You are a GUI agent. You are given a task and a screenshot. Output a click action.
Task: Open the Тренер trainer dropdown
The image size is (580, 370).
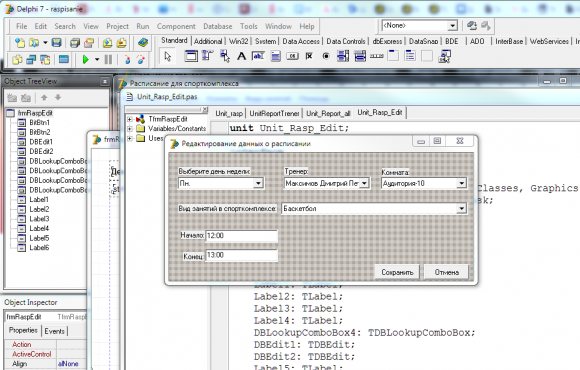tap(364, 183)
